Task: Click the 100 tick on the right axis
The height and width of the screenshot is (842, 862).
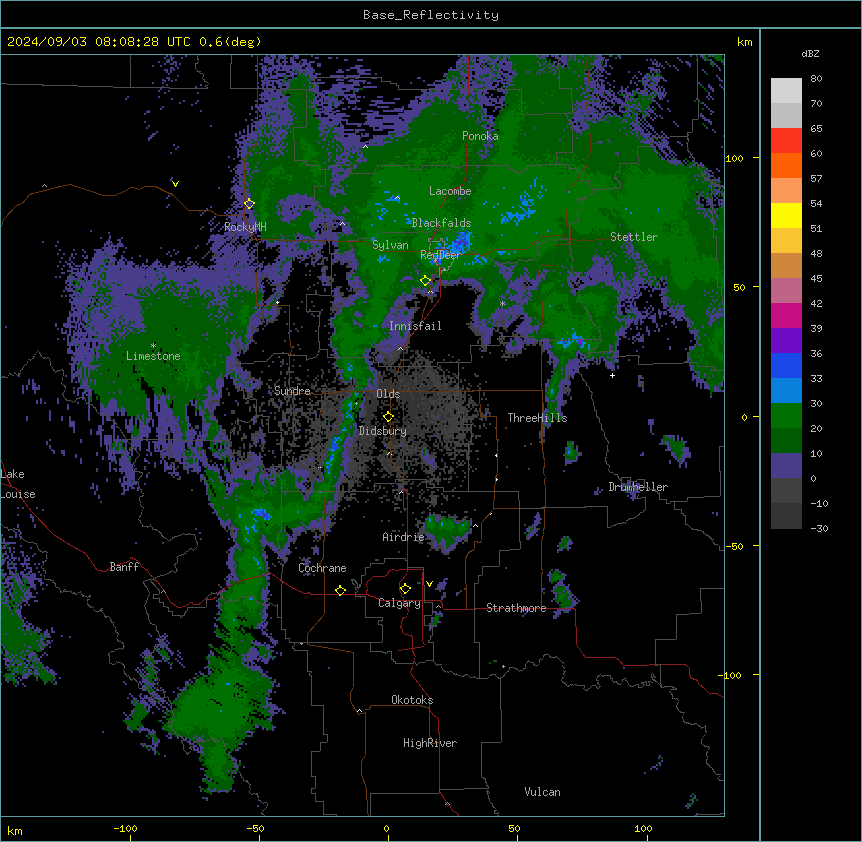Action: (x=734, y=158)
